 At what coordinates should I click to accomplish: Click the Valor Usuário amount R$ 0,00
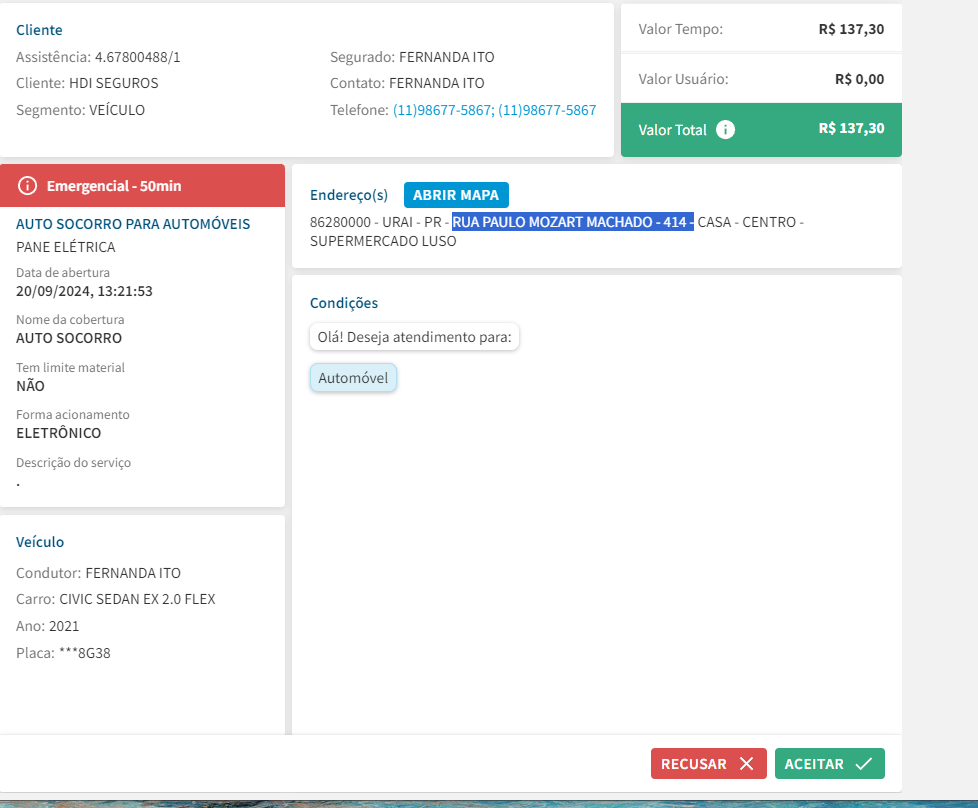[x=859, y=79]
